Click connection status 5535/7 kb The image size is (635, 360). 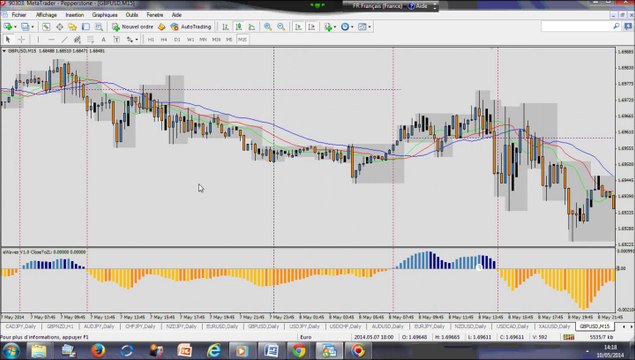pos(601,337)
